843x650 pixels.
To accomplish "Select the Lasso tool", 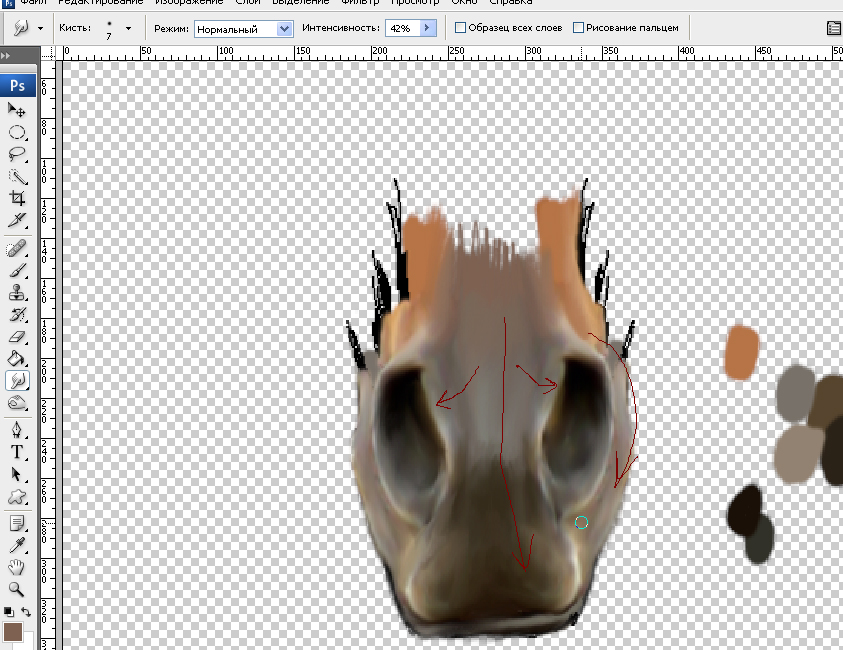I will [17, 154].
